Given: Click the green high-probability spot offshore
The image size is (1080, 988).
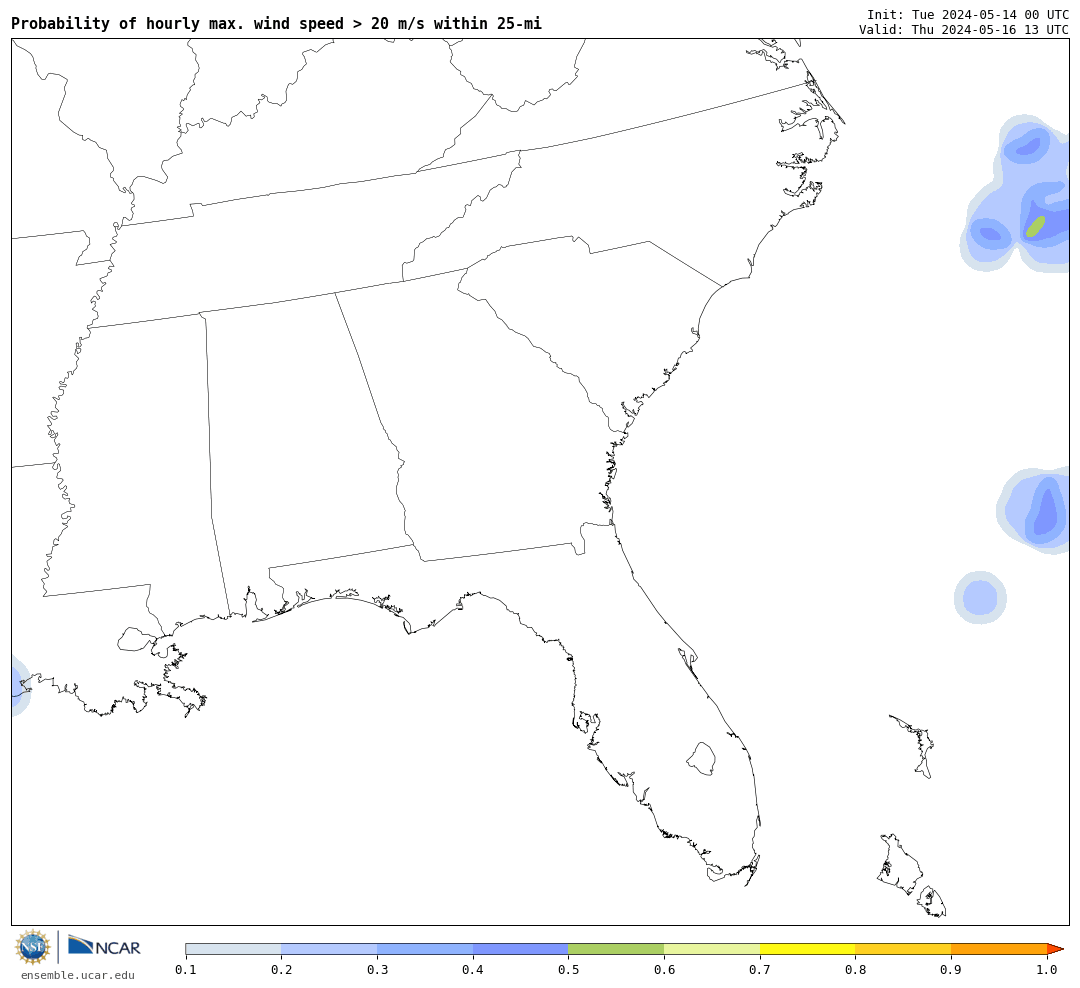Looking at the screenshot, I should pyautogui.click(x=1035, y=226).
